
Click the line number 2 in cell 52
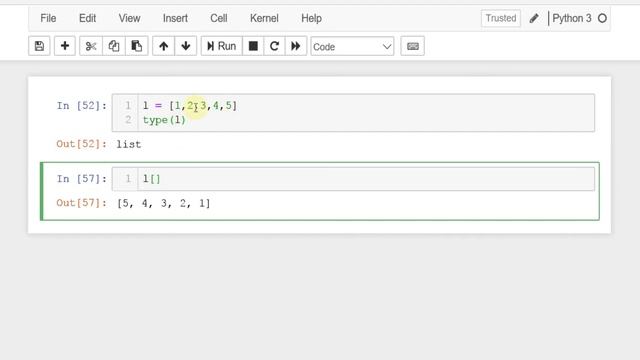coord(128,120)
